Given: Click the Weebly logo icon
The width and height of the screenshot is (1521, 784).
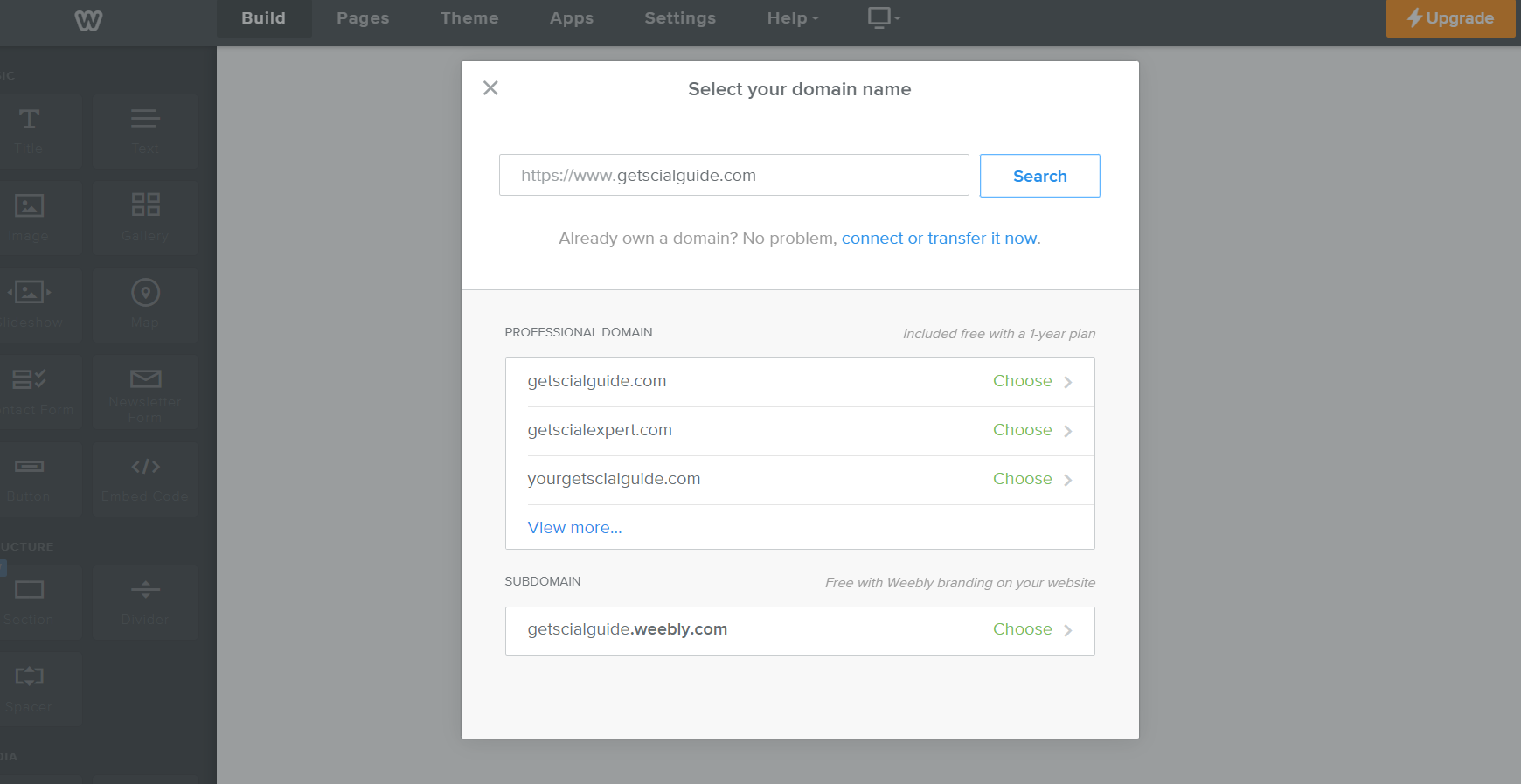Looking at the screenshot, I should (88, 20).
